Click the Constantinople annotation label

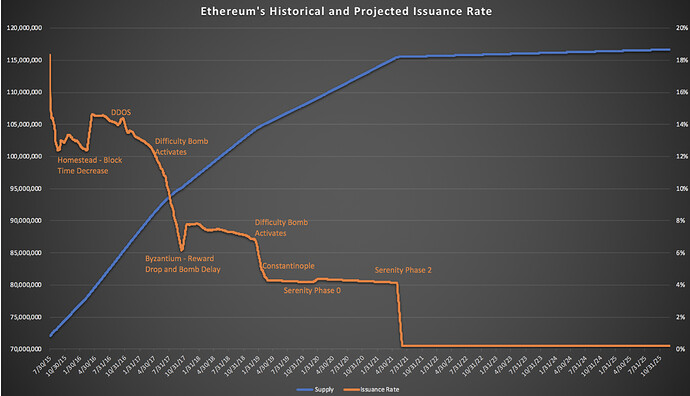coord(288,266)
